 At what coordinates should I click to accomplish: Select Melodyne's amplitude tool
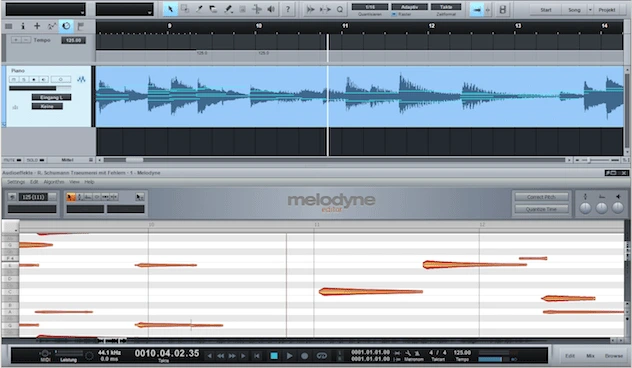(x=97, y=197)
